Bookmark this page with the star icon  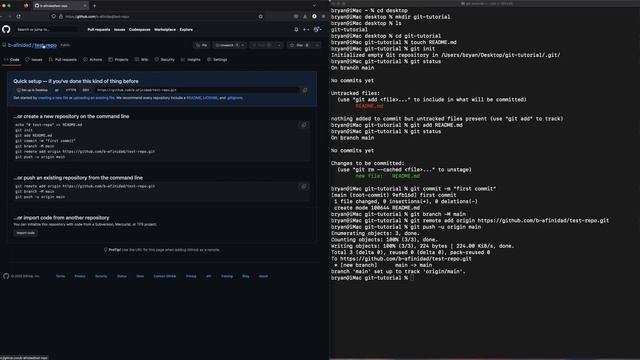pos(260,16)
